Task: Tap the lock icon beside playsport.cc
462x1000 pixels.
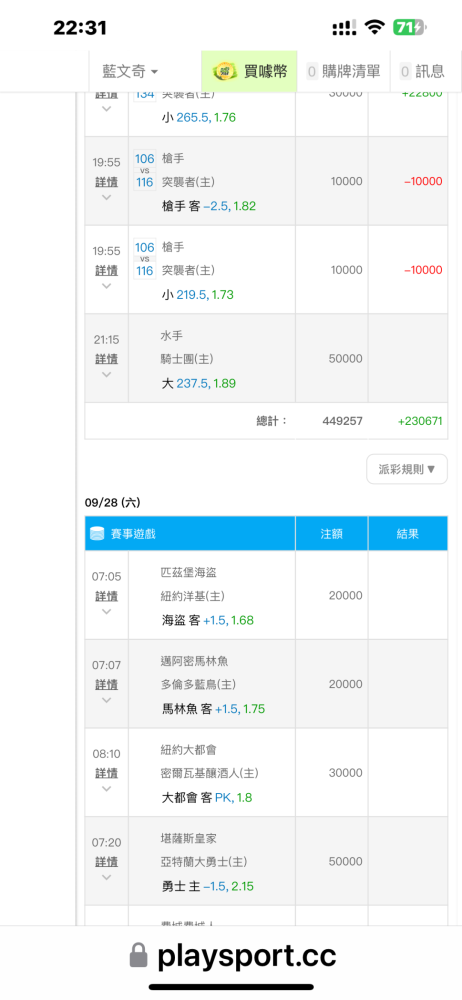Action: pos(138,956)
